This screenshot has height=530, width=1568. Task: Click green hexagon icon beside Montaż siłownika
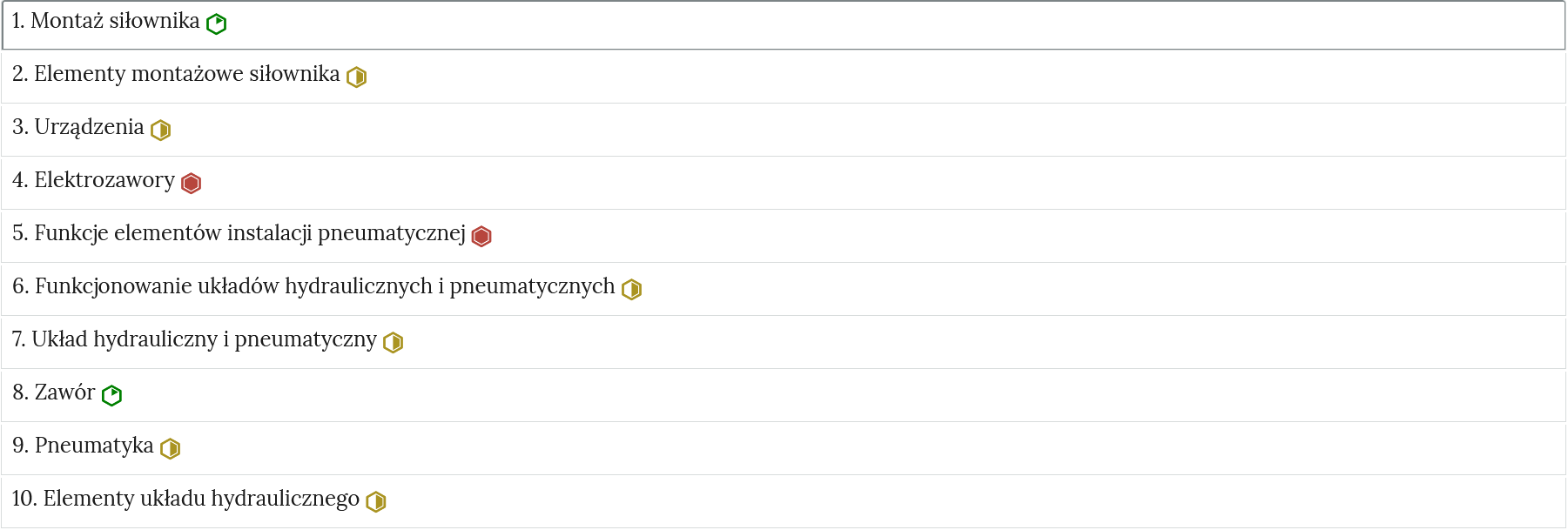[217, 24]
